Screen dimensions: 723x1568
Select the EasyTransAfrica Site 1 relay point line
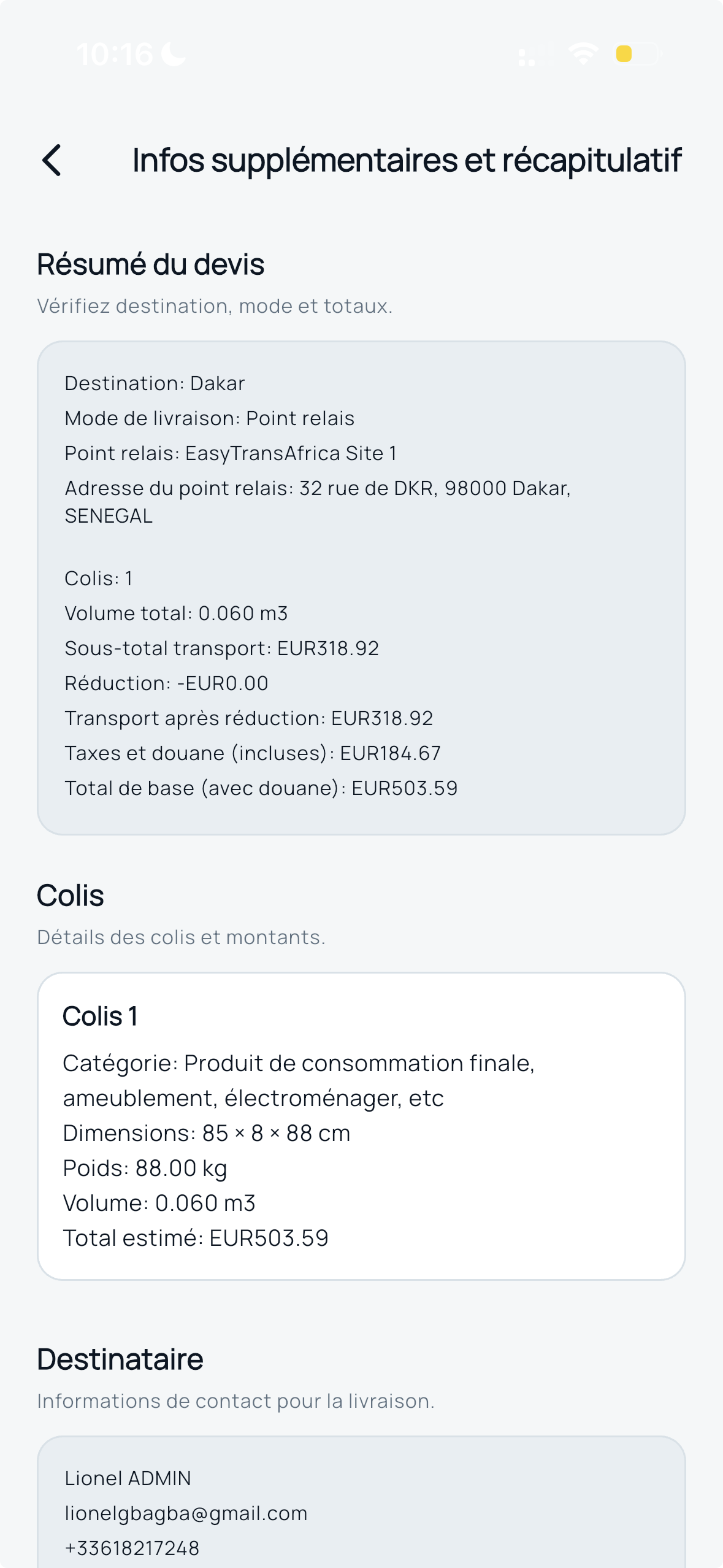click(231, 453)
